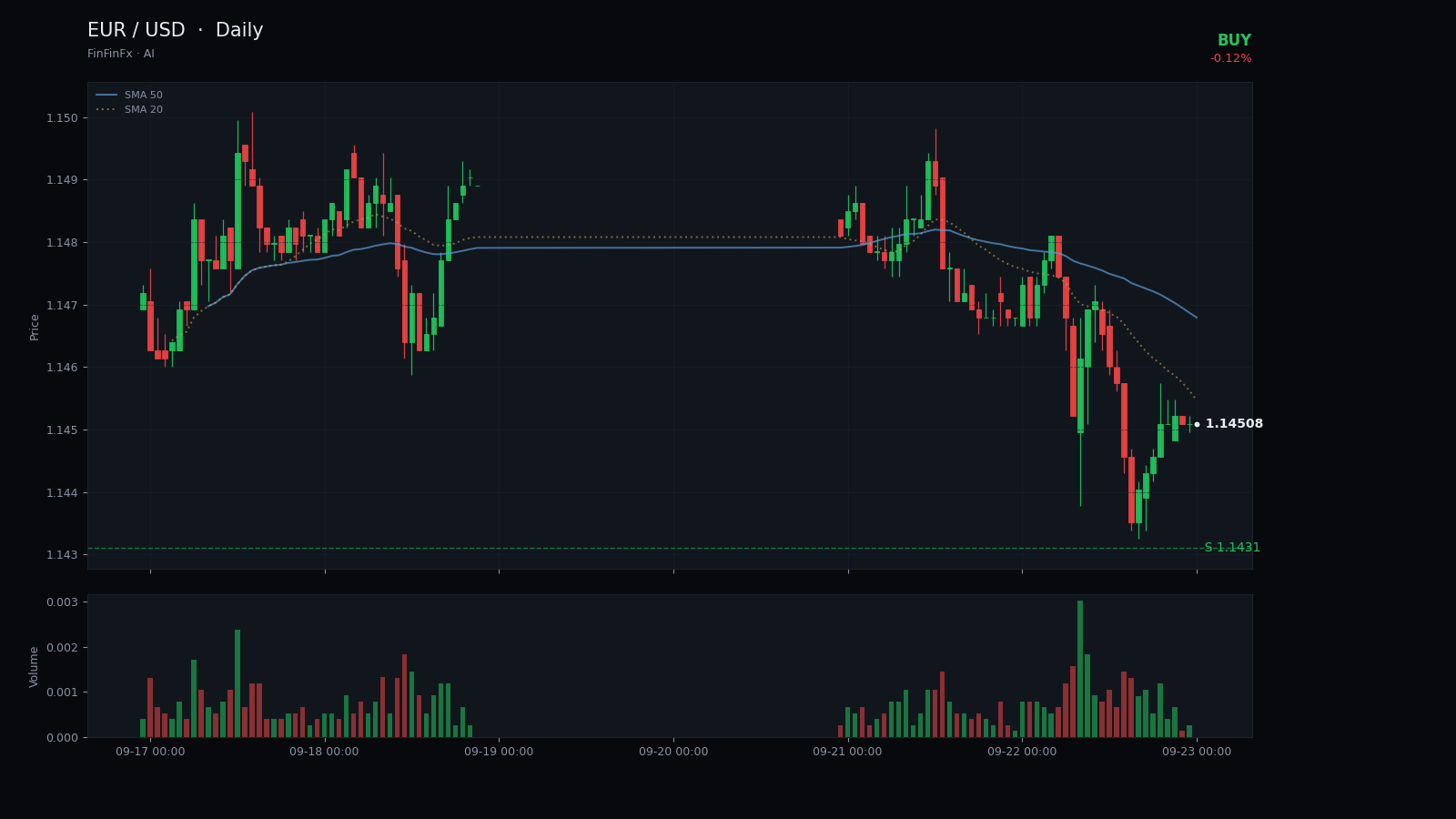
Task: Click the 09-18 00:00 date label
Action: pyautogui.click(x=324, y=752)
